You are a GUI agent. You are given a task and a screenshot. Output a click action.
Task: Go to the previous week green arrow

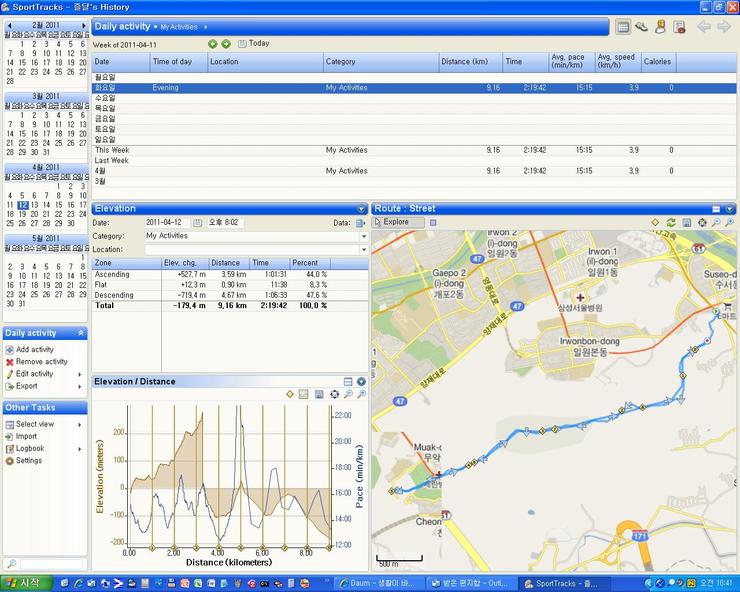click(212, 44)
